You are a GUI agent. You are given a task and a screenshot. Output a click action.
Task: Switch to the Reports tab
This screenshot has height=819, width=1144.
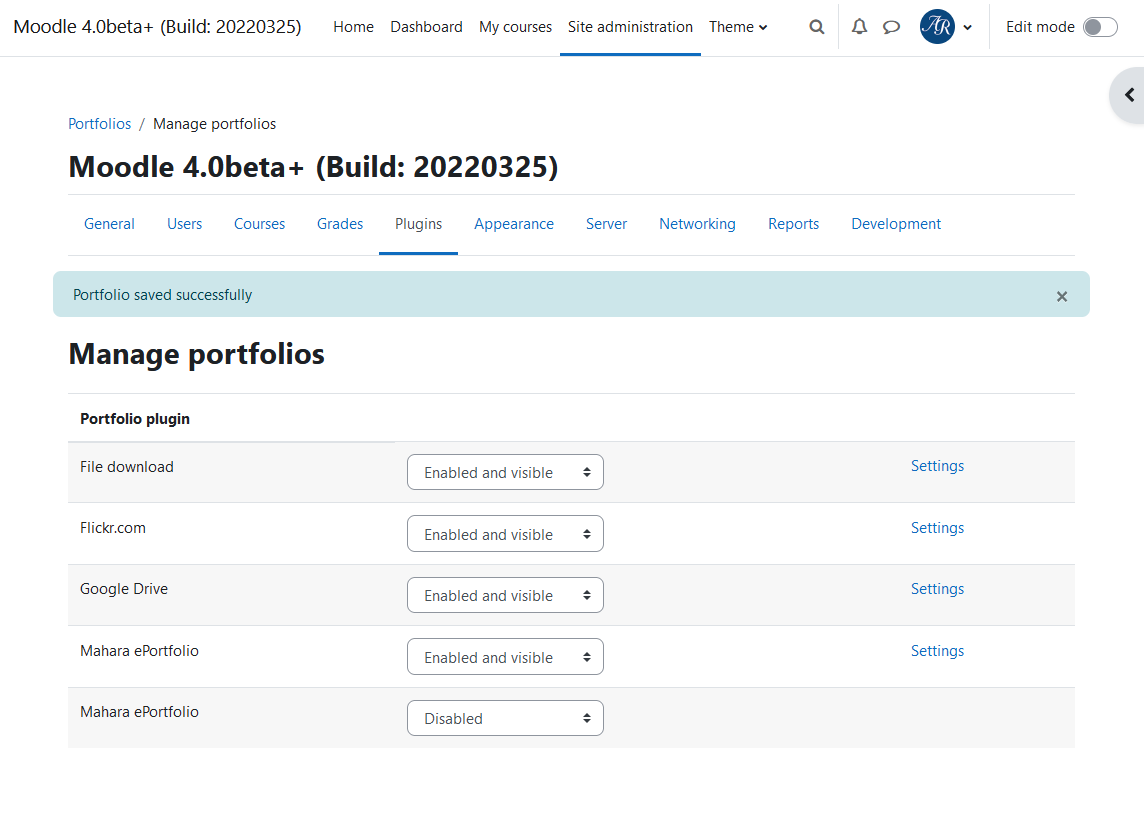[x=794, y=224]
